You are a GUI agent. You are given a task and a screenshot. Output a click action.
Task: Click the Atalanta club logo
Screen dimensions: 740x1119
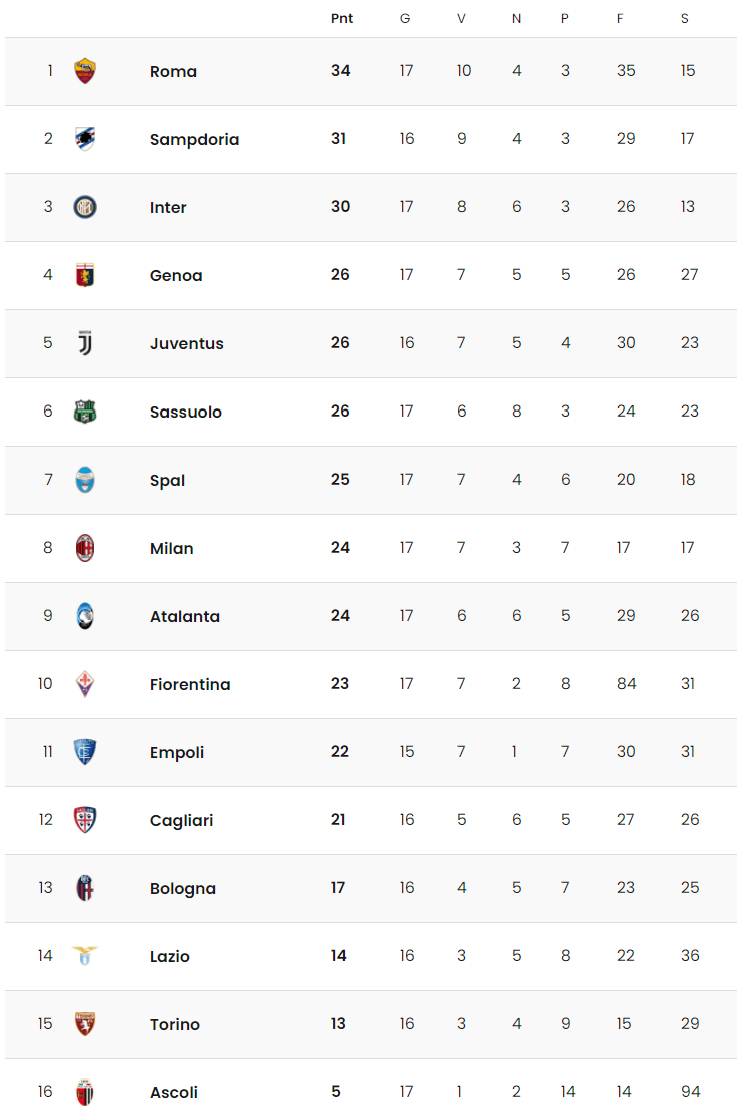85,616
